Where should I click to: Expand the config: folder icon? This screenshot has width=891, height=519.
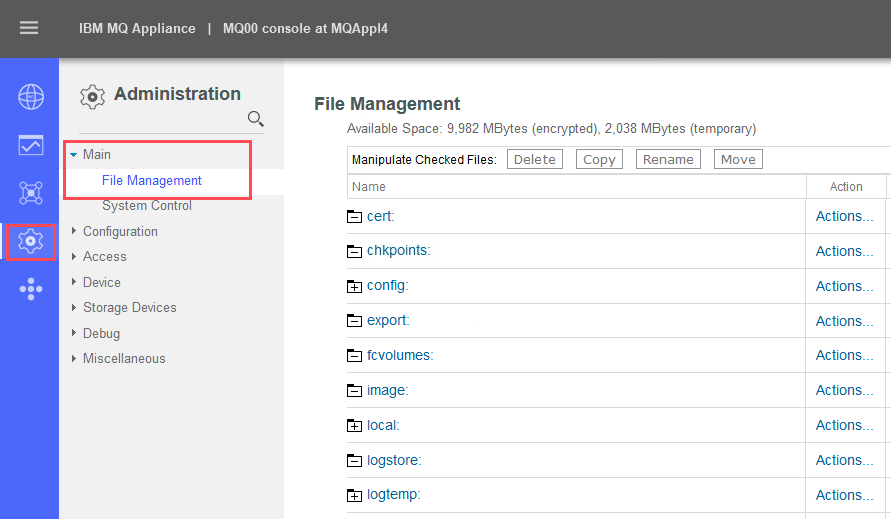click(x=354, y=287)
